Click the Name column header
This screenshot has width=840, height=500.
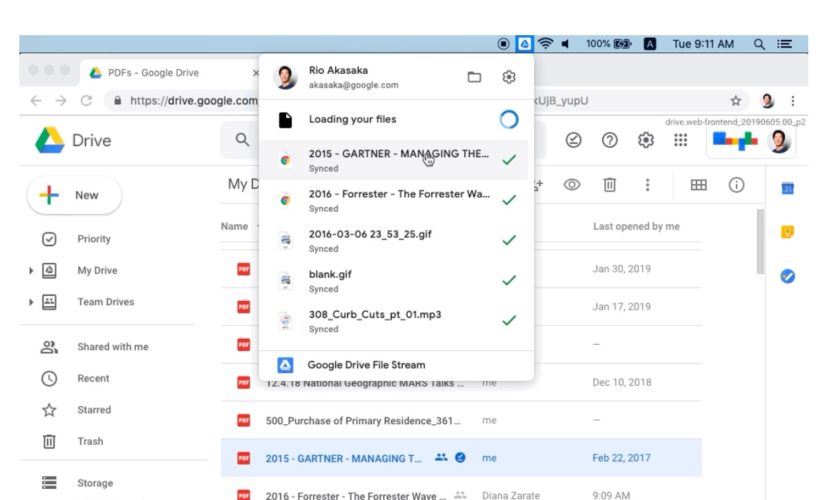[234, 227]
